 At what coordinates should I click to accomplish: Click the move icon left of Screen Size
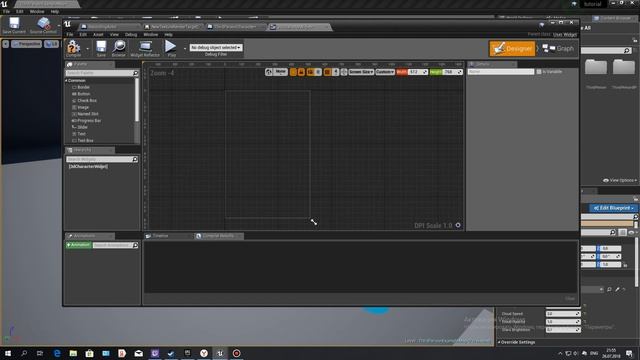(x=344, y=72)
